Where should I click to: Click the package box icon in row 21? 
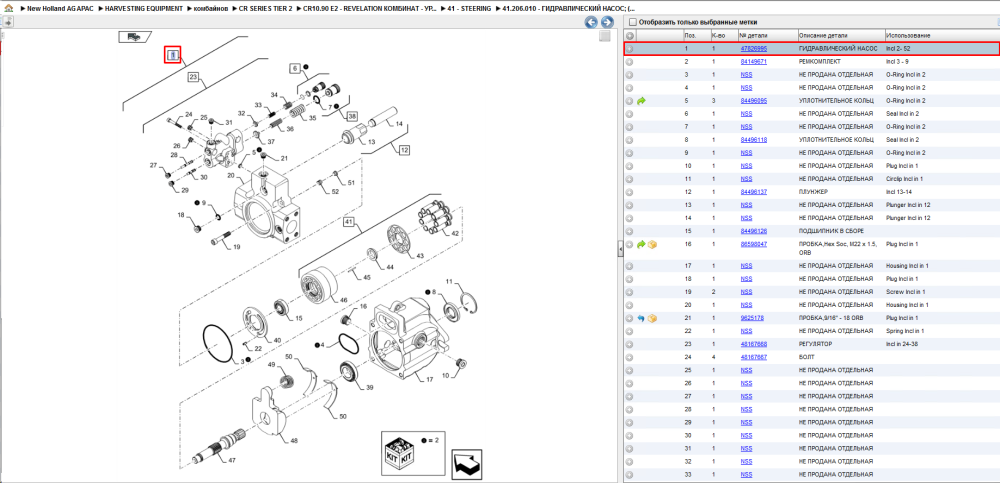coord(652,318)
